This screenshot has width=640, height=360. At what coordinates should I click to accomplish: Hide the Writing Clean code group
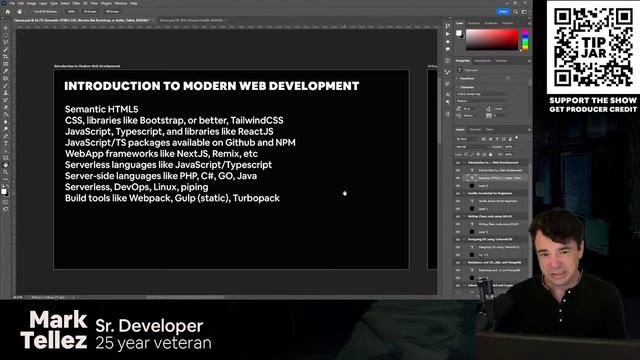tap(458, 216)
